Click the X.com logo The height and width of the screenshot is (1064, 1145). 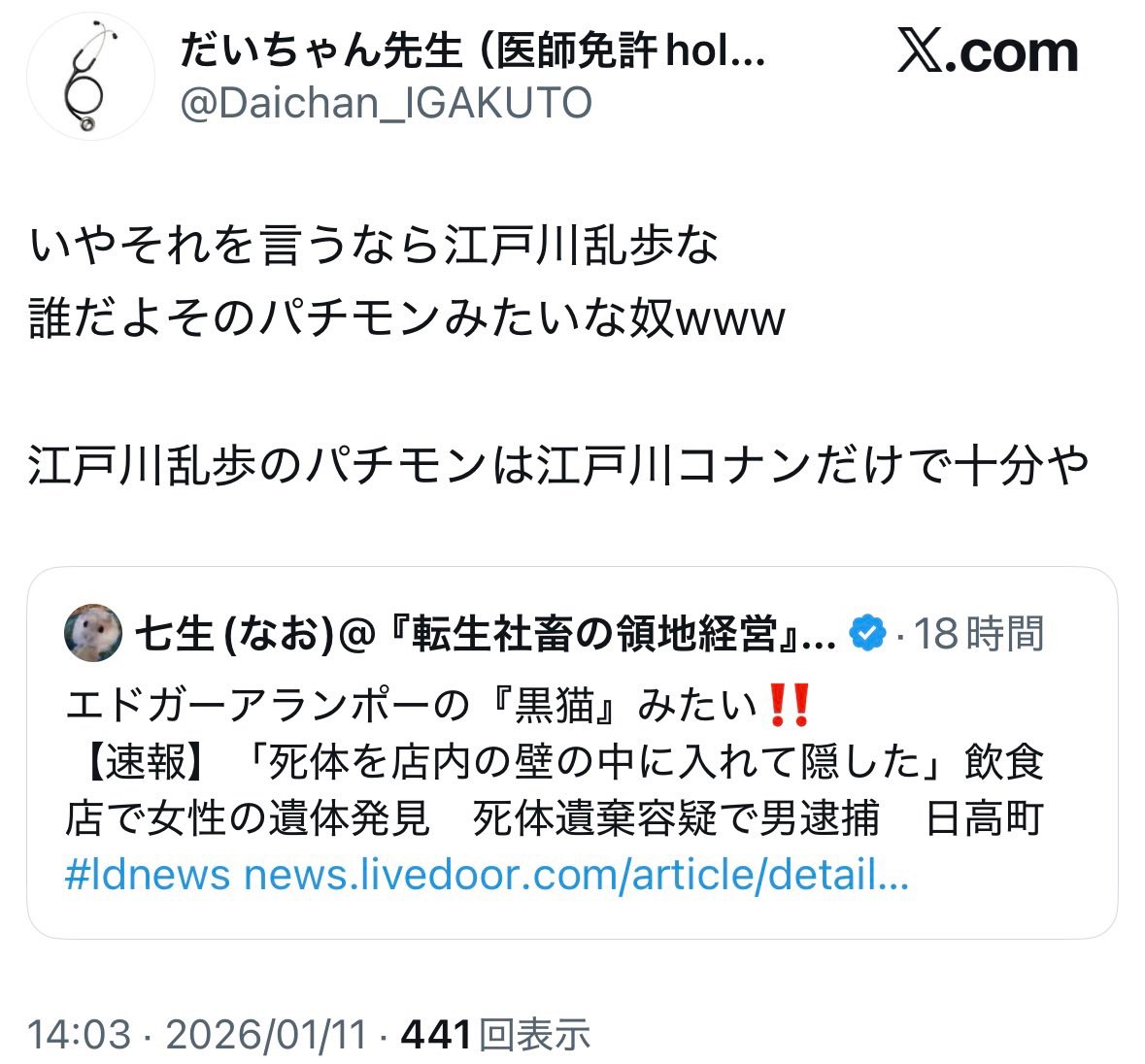pyautogui.click(x=988, y=51)
